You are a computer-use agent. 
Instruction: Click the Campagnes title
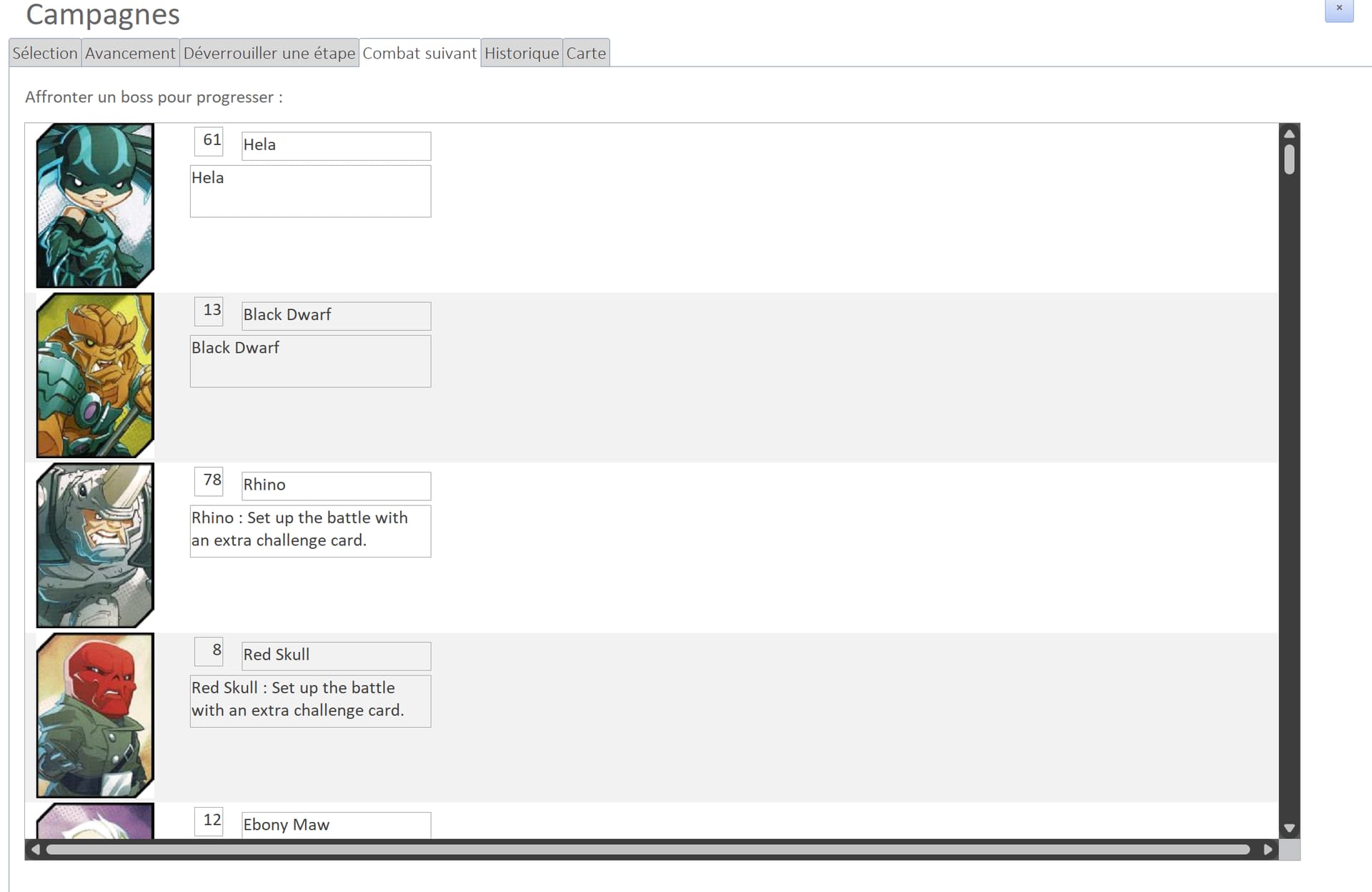click(x=103, y=14)
